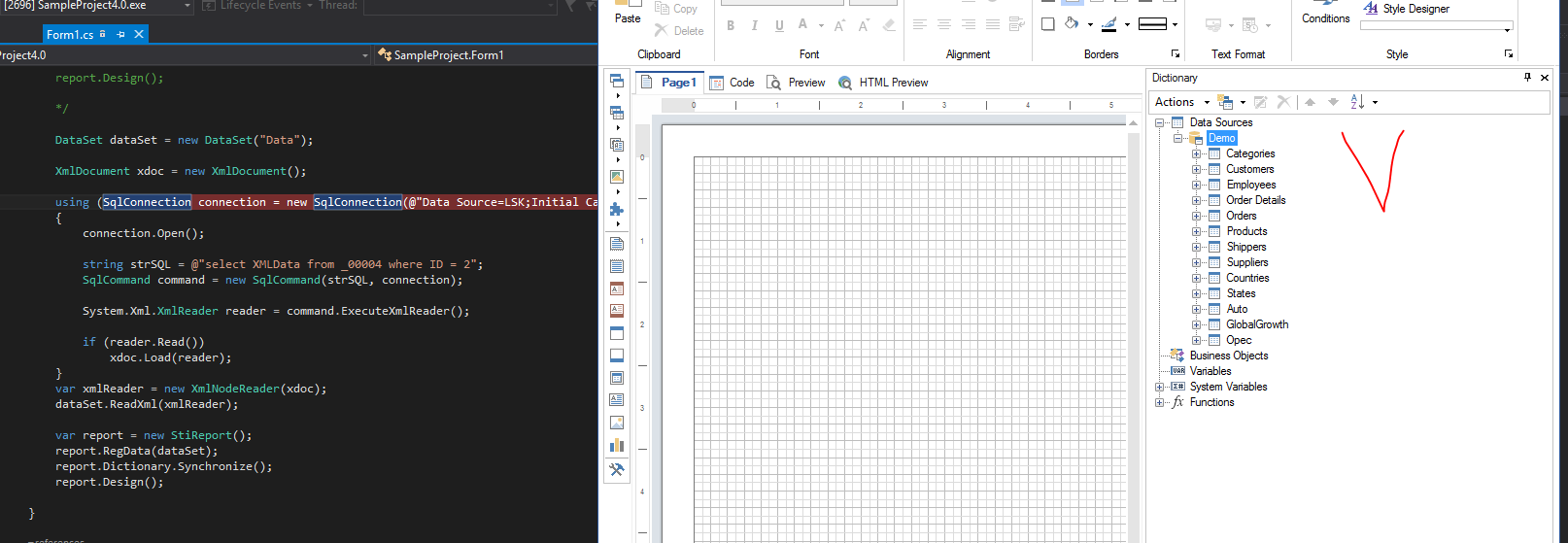This screenshot has height=543, width=1568.
Task: Open the font color dropdown arrow
Action: coord(821,26)
